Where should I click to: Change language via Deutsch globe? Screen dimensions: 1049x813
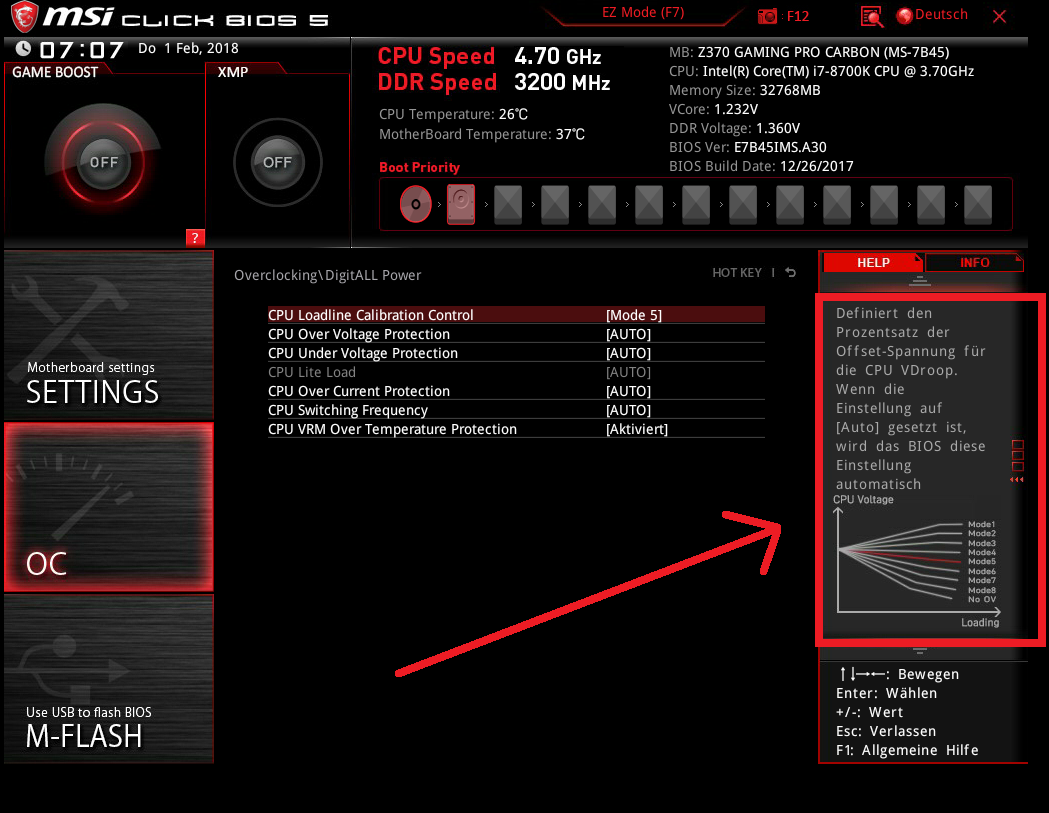(x=933, y=15)
